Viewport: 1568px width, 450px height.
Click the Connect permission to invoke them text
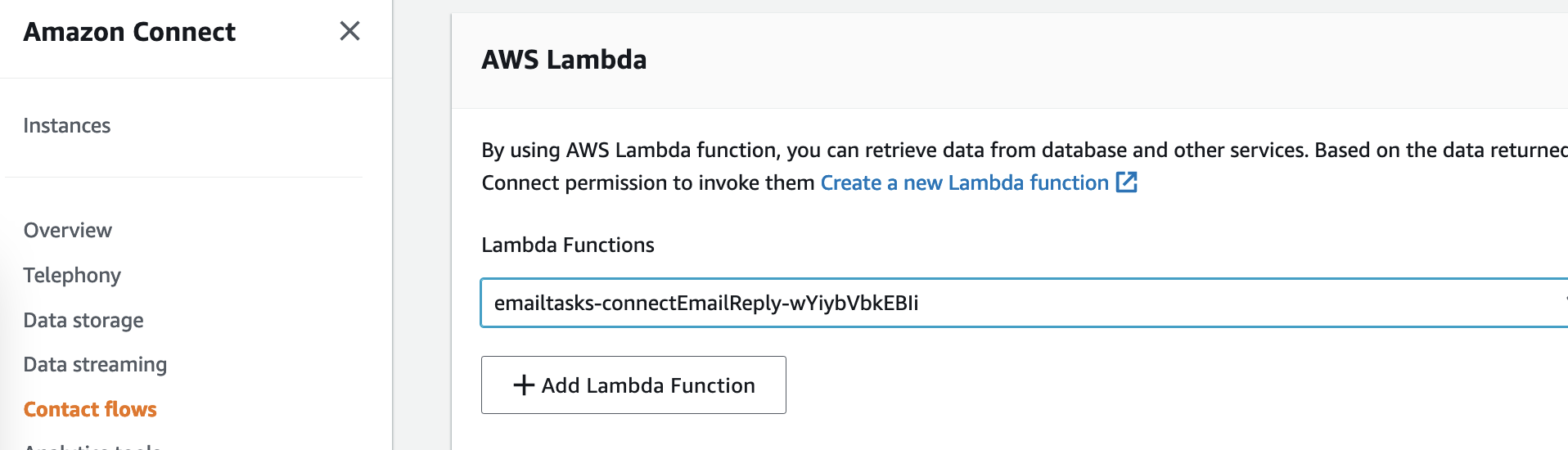[648, 182]
